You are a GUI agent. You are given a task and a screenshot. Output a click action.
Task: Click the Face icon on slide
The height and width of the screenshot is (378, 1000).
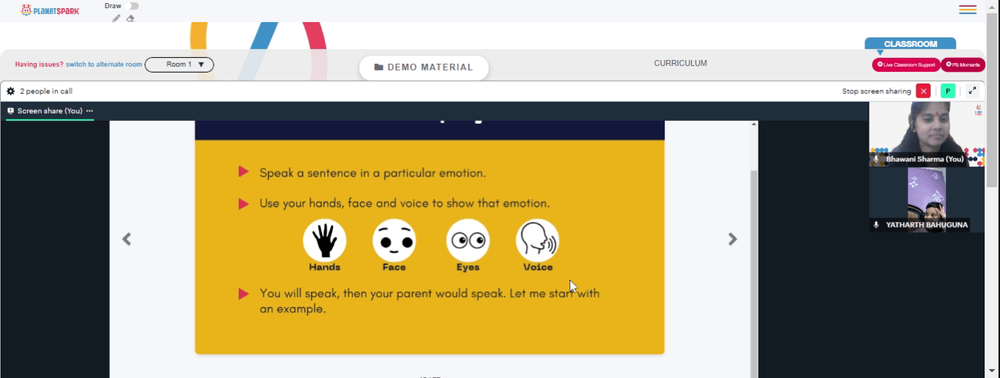coord(394,240)
